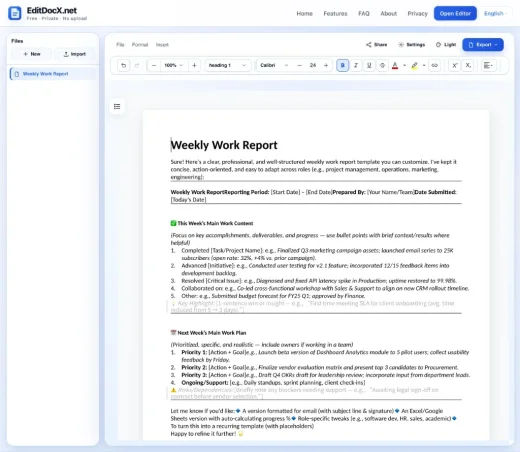Viewport: 520px width, 452px height.
Task: Click the font size value 24
Action: pyautogui.click(x=313, y=65)
